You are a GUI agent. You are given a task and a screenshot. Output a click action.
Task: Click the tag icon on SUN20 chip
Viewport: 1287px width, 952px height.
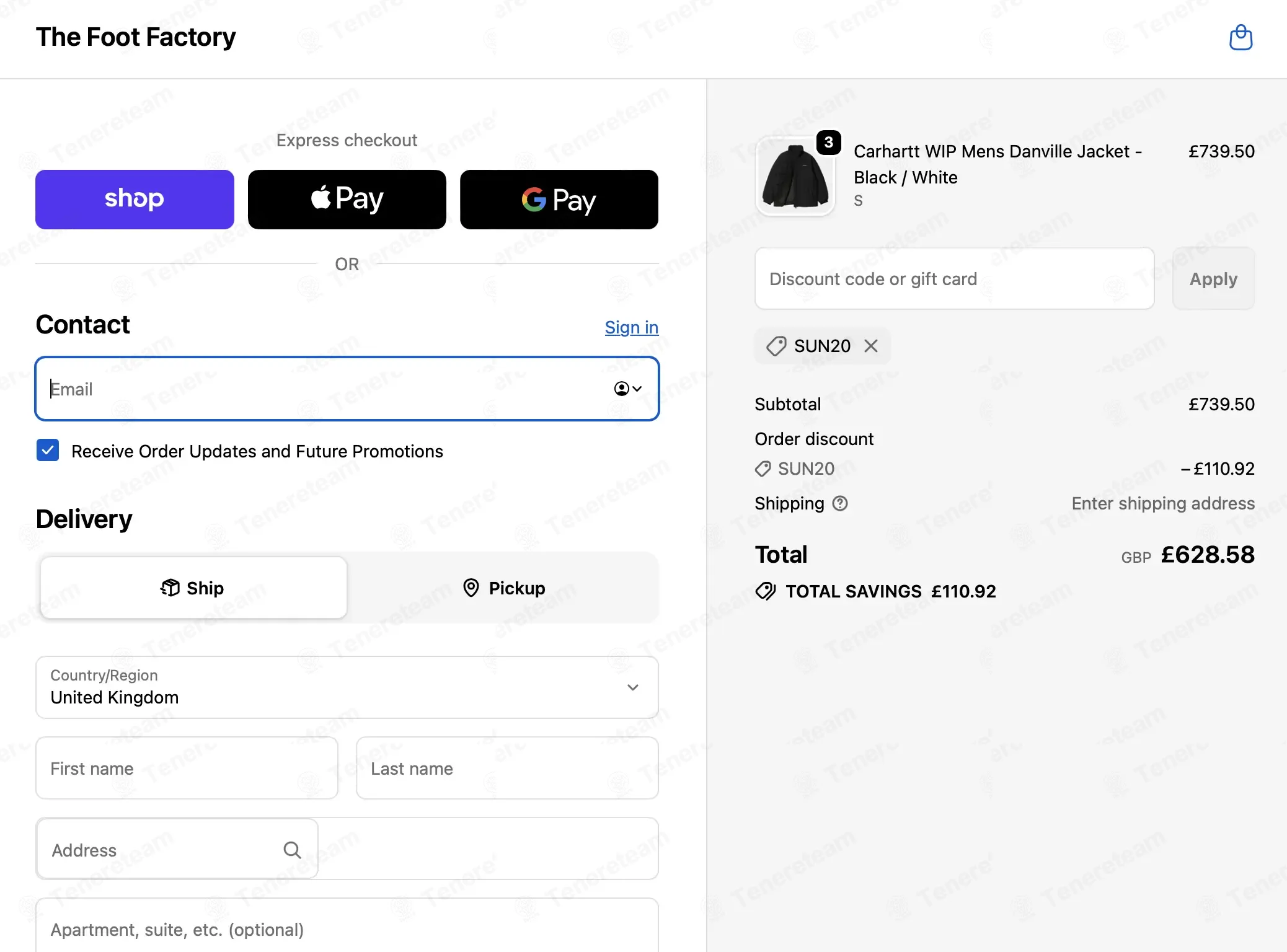776,346
